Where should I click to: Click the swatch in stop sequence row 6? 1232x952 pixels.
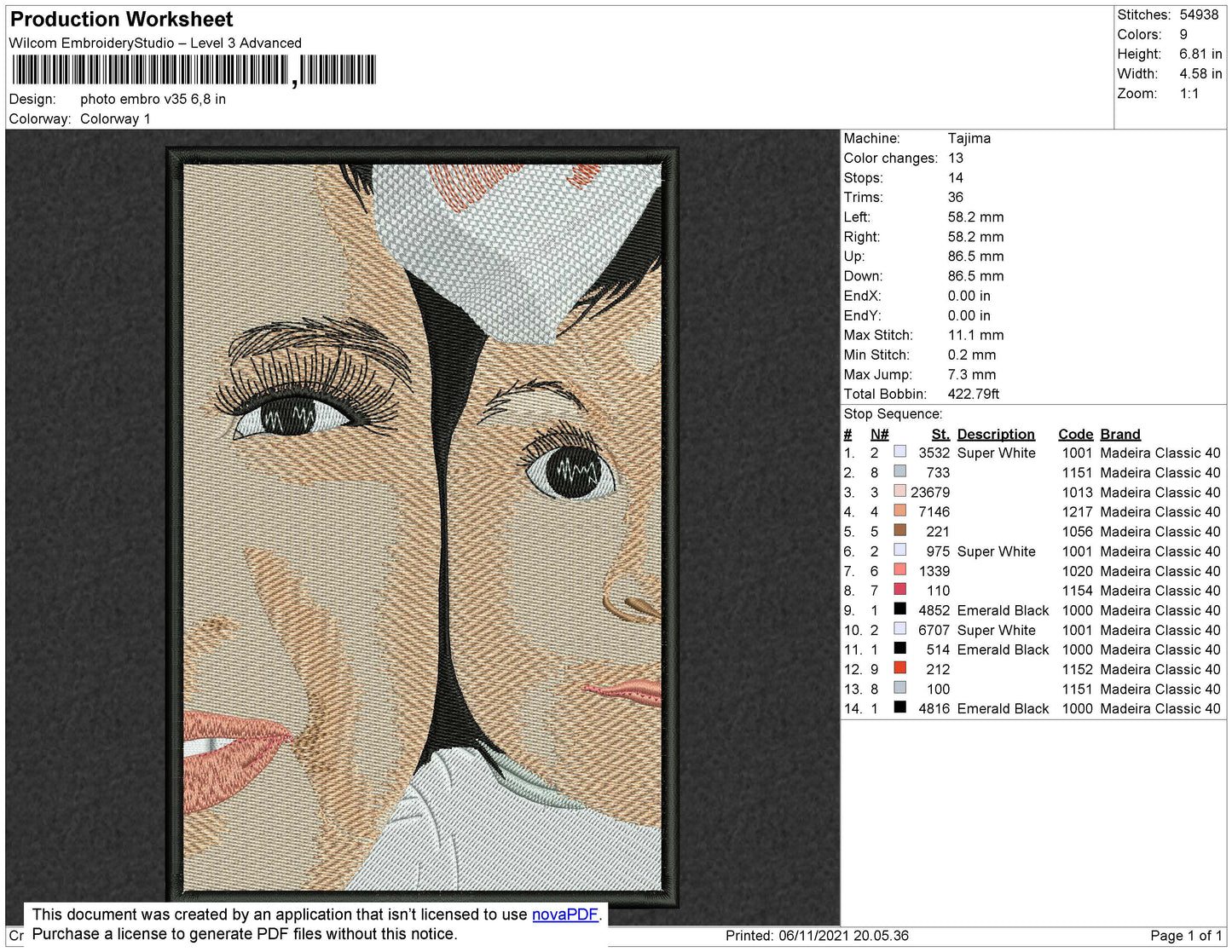[x=899, y=550]
